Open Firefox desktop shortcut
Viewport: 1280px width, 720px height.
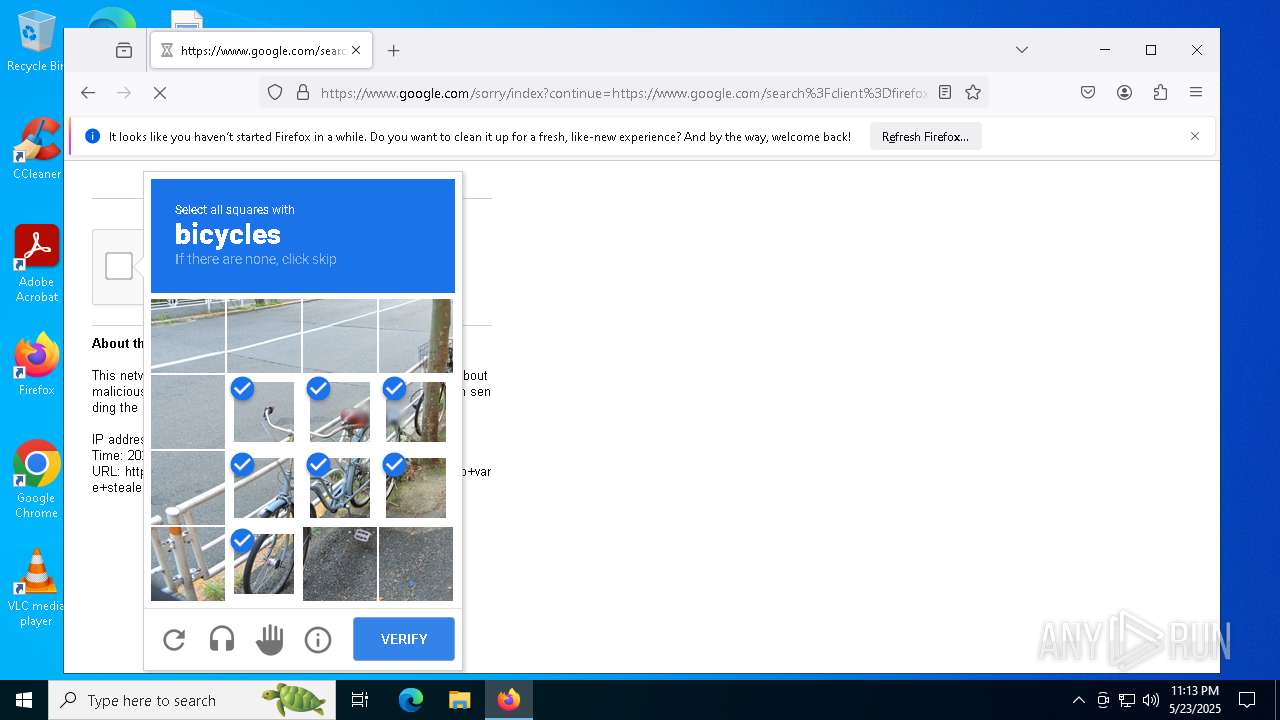pos(36,365)
